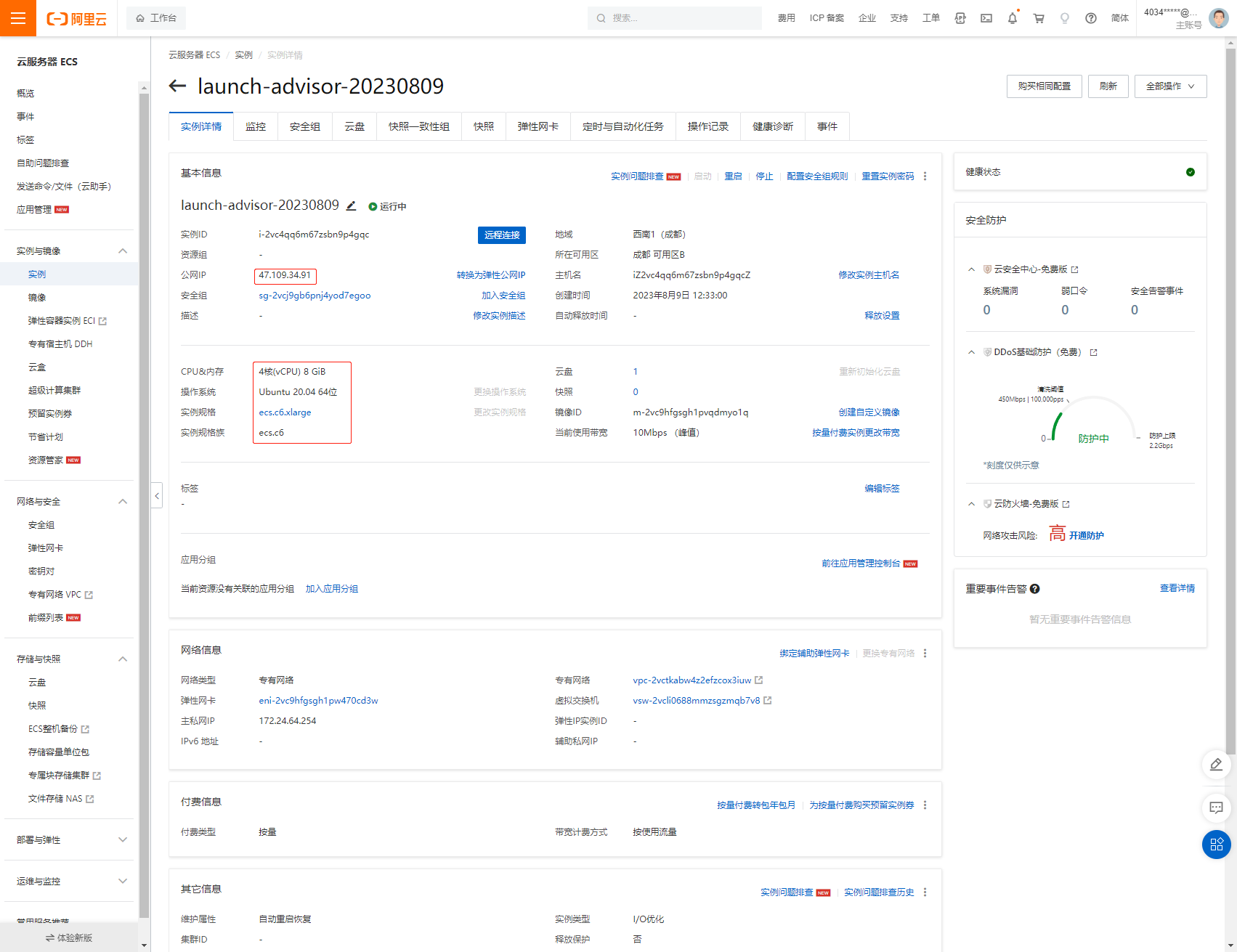The height and width of the screenshot is (952, 1237).
Task: Click help icon next to 重要事件告警
Action: 1035,589
